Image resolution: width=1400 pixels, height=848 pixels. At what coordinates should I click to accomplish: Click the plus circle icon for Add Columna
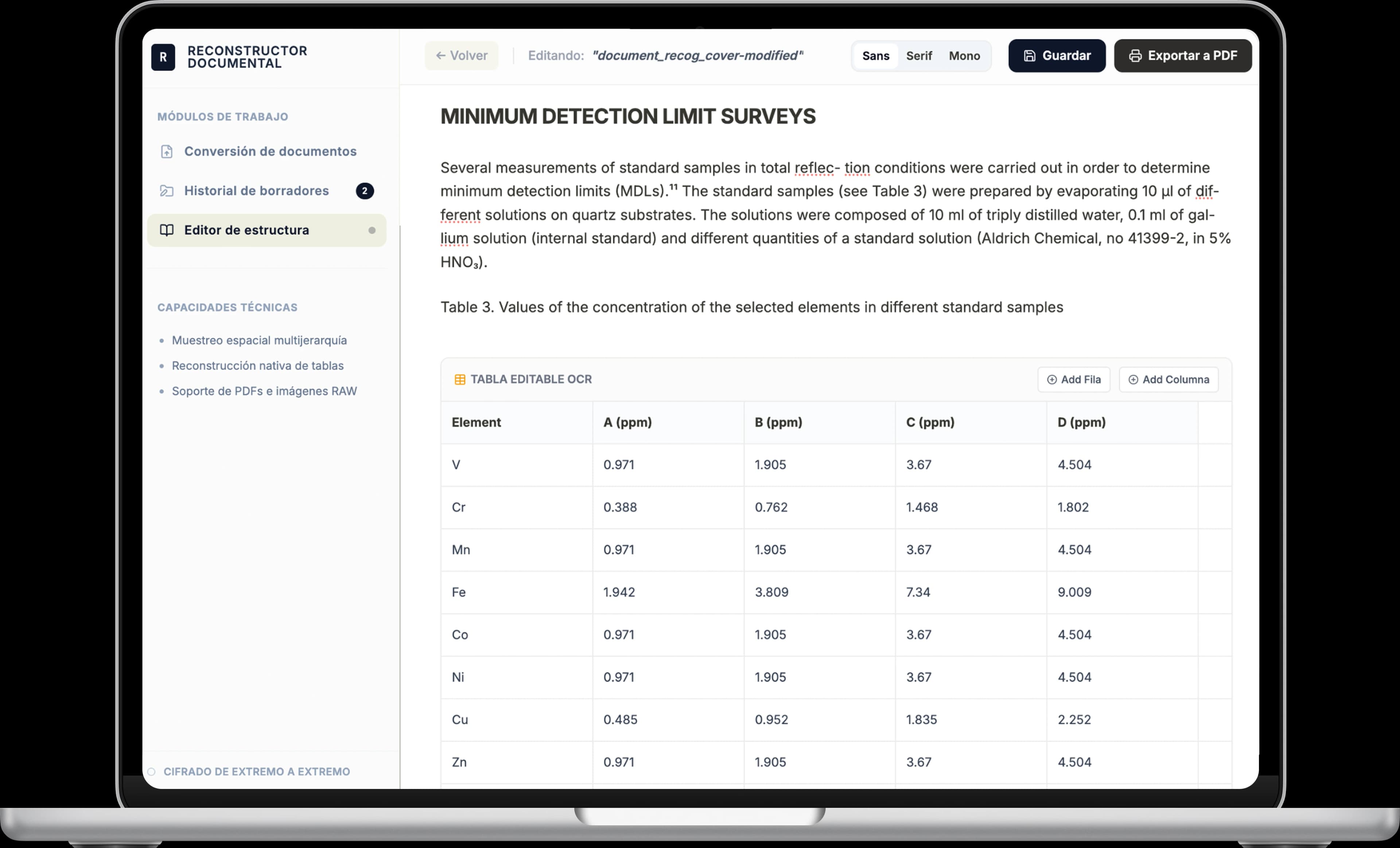1133,379
